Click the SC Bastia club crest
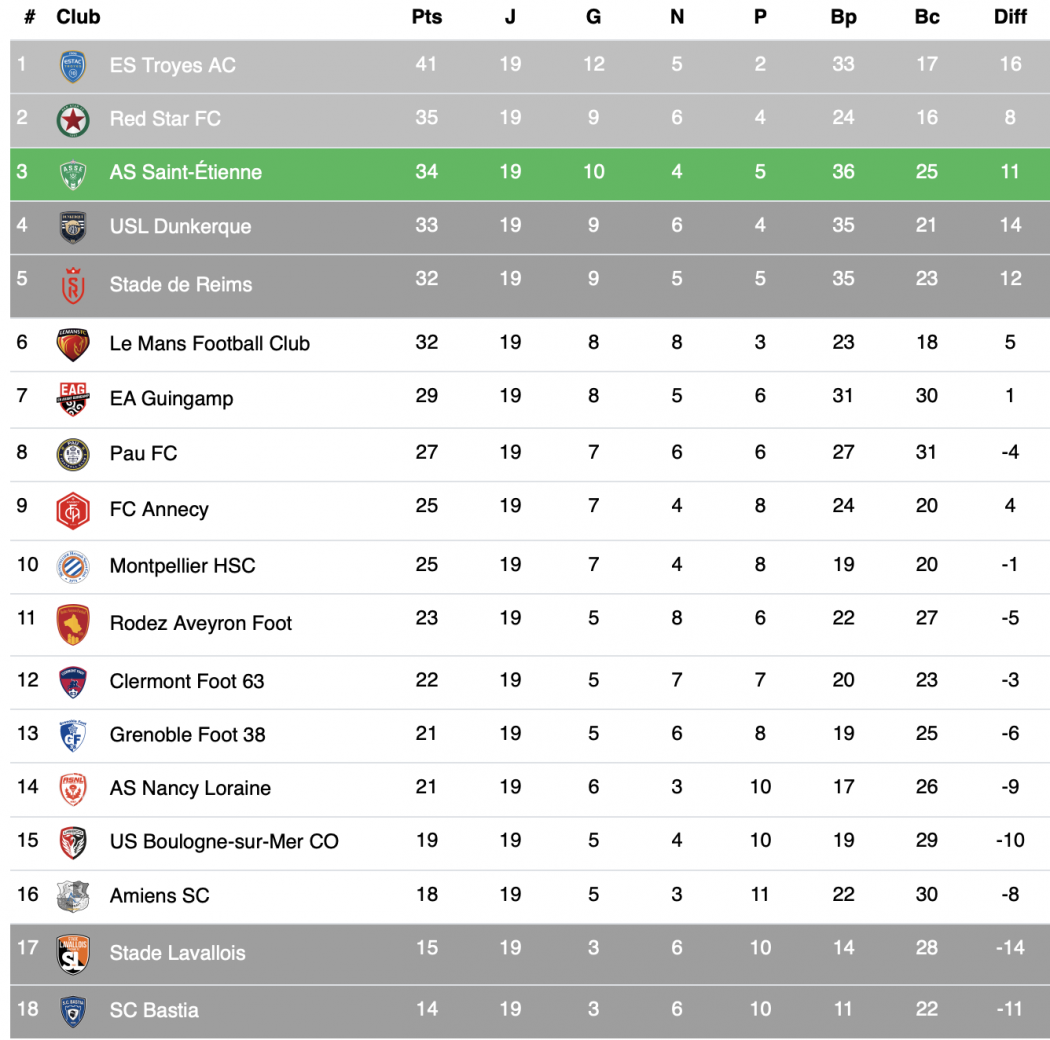Image resolution: width=1050 pixels, height=1040 pixels. click(x=73, y=1010)
